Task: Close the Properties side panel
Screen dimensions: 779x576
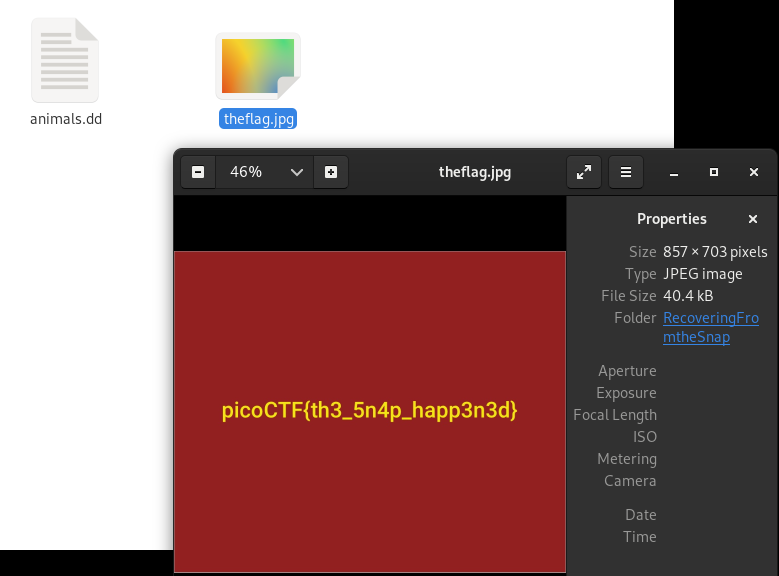Action: [753, 219]
